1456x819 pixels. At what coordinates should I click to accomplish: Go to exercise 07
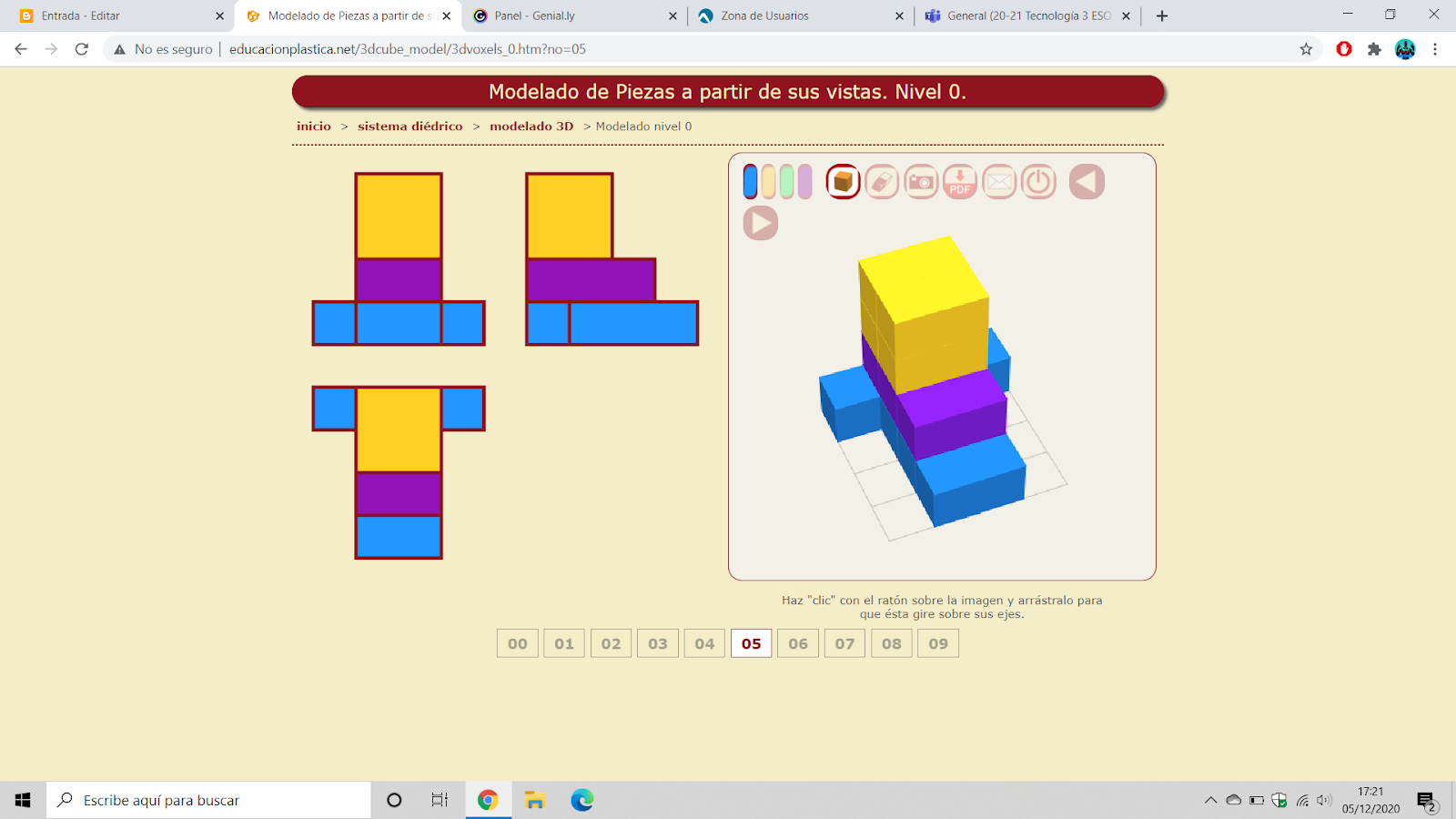845,643
